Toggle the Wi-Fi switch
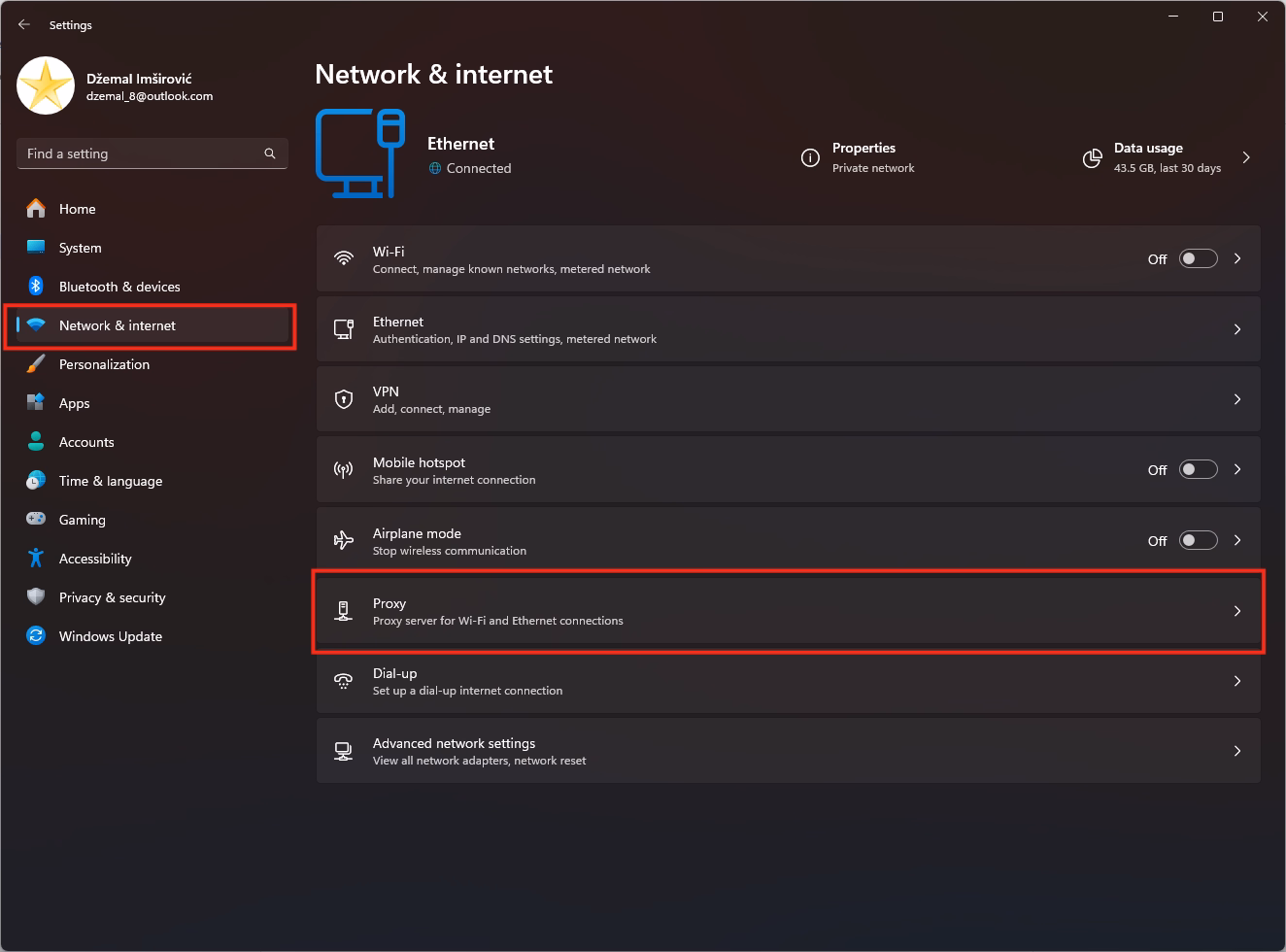 pos(1198,258)
